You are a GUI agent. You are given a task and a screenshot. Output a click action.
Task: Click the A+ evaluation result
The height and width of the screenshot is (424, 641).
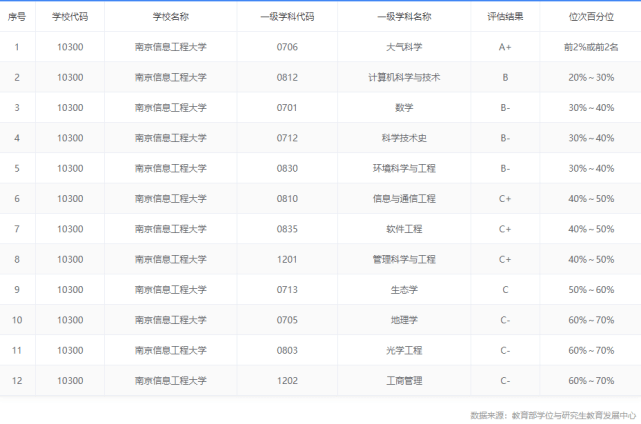[x=505, y=47]
